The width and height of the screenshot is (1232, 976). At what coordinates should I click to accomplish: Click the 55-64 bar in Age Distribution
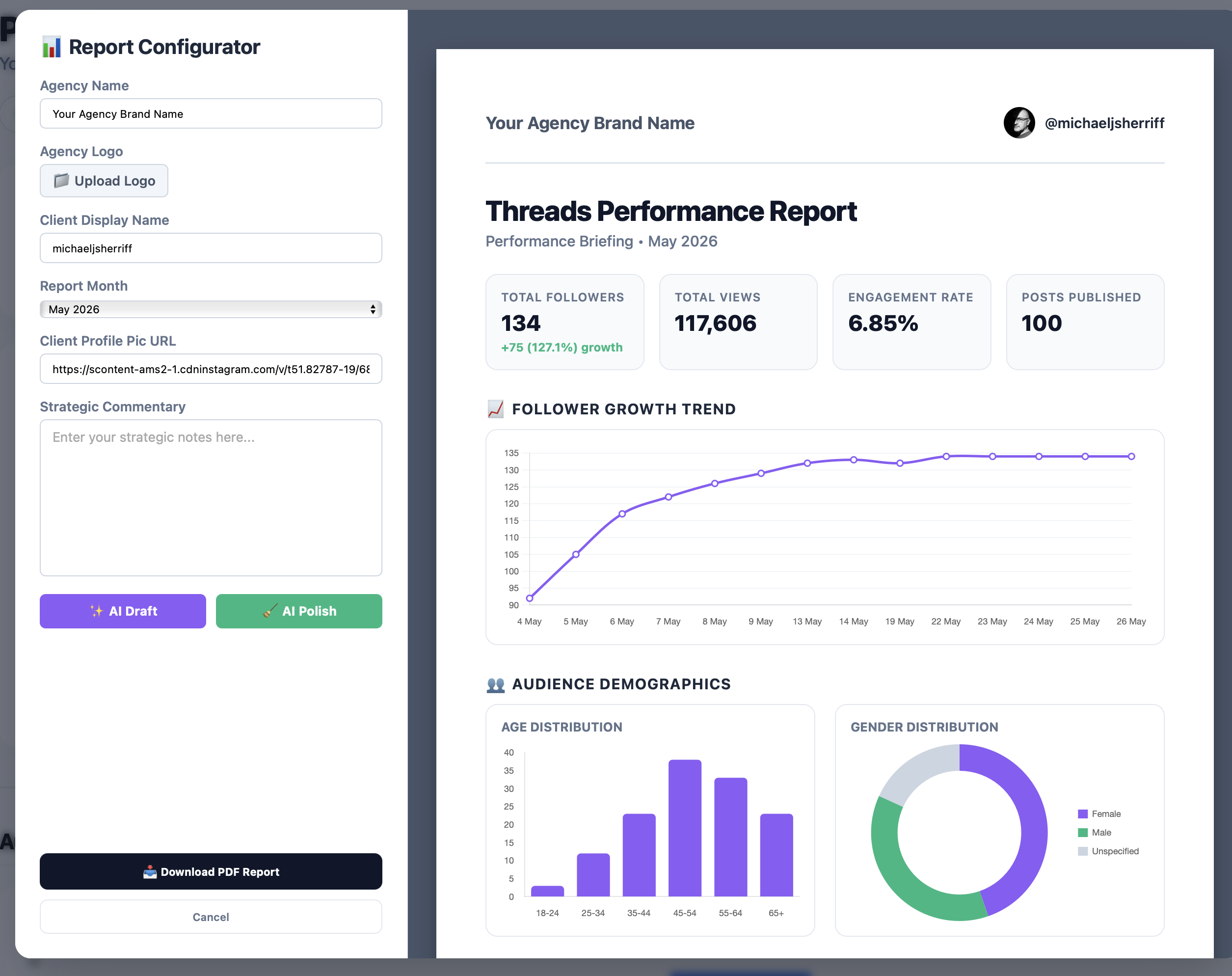pyautogui.click(x=730, y=837)
